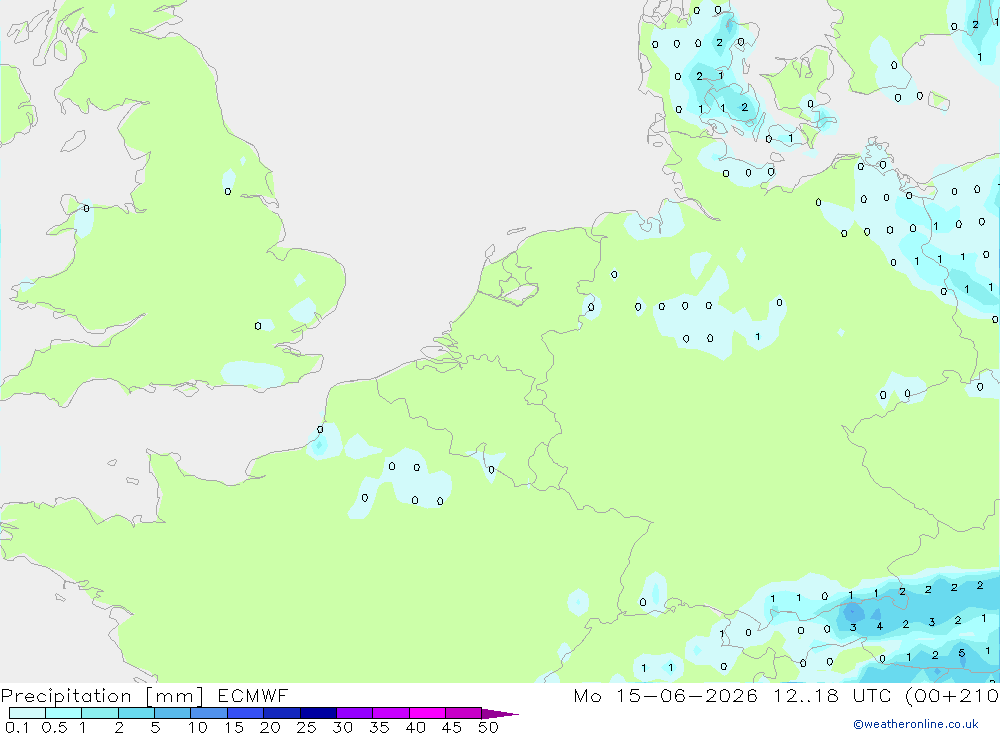Click the precipitation value '4' on the map

tap(879, 626)
